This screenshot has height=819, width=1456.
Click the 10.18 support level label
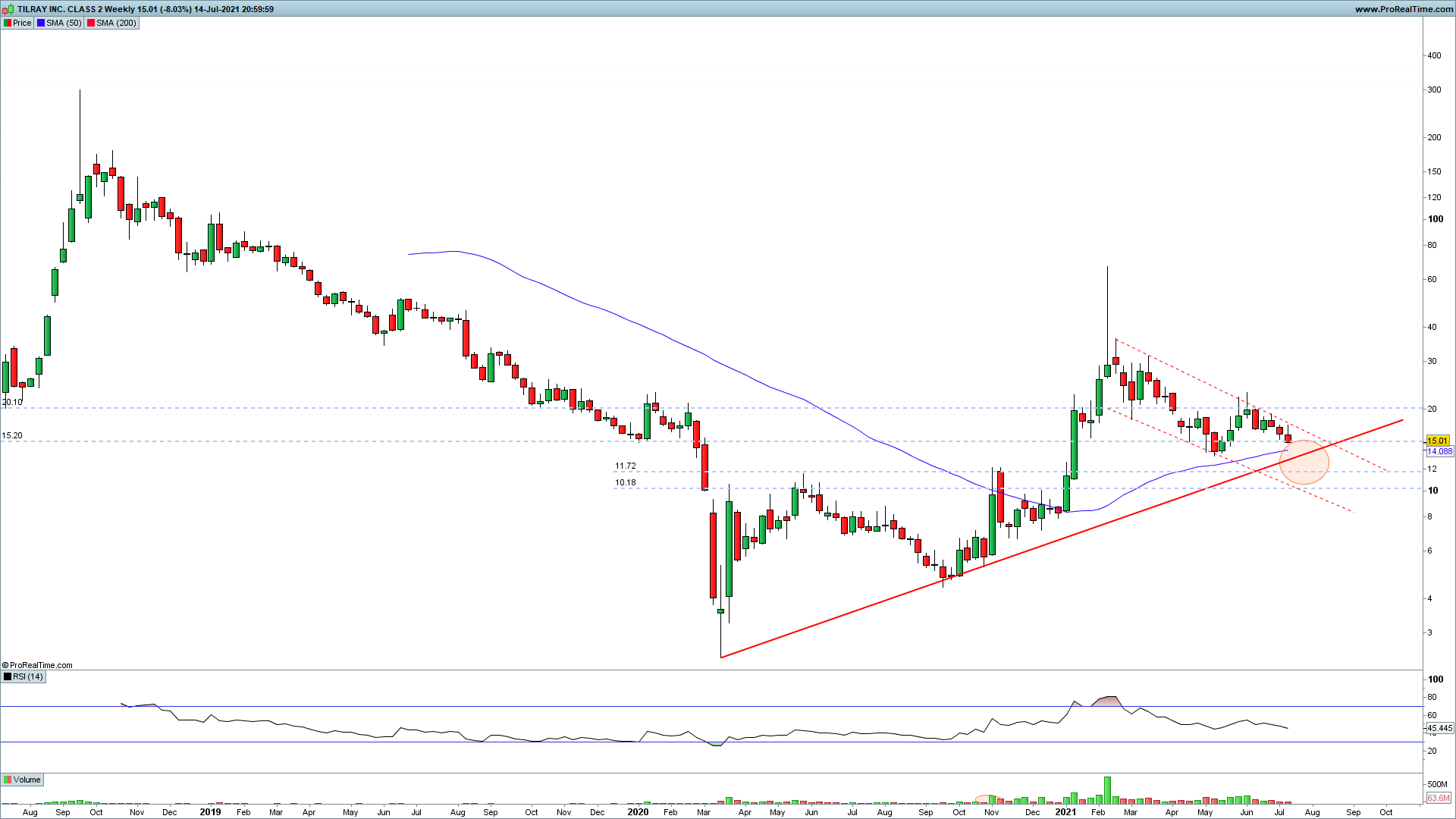coord(626,482)
